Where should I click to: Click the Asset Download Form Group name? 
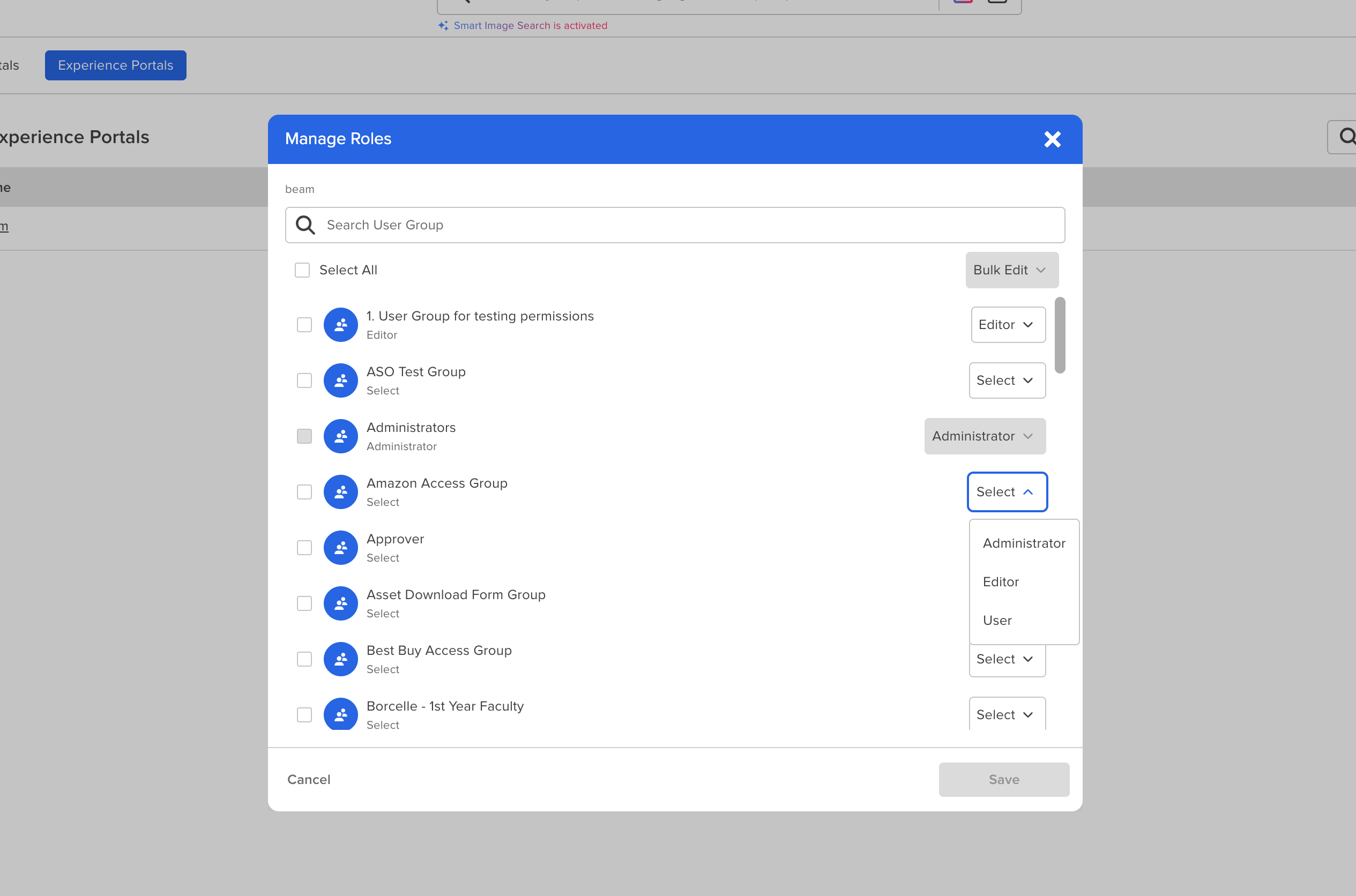(x=456, y=595)
